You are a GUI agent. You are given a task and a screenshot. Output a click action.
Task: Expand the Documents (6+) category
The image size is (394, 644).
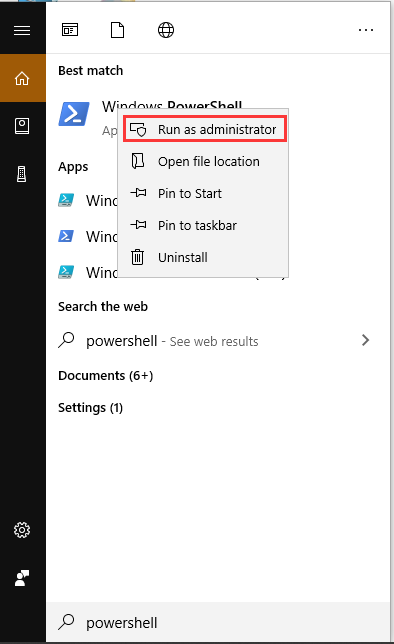106,375
